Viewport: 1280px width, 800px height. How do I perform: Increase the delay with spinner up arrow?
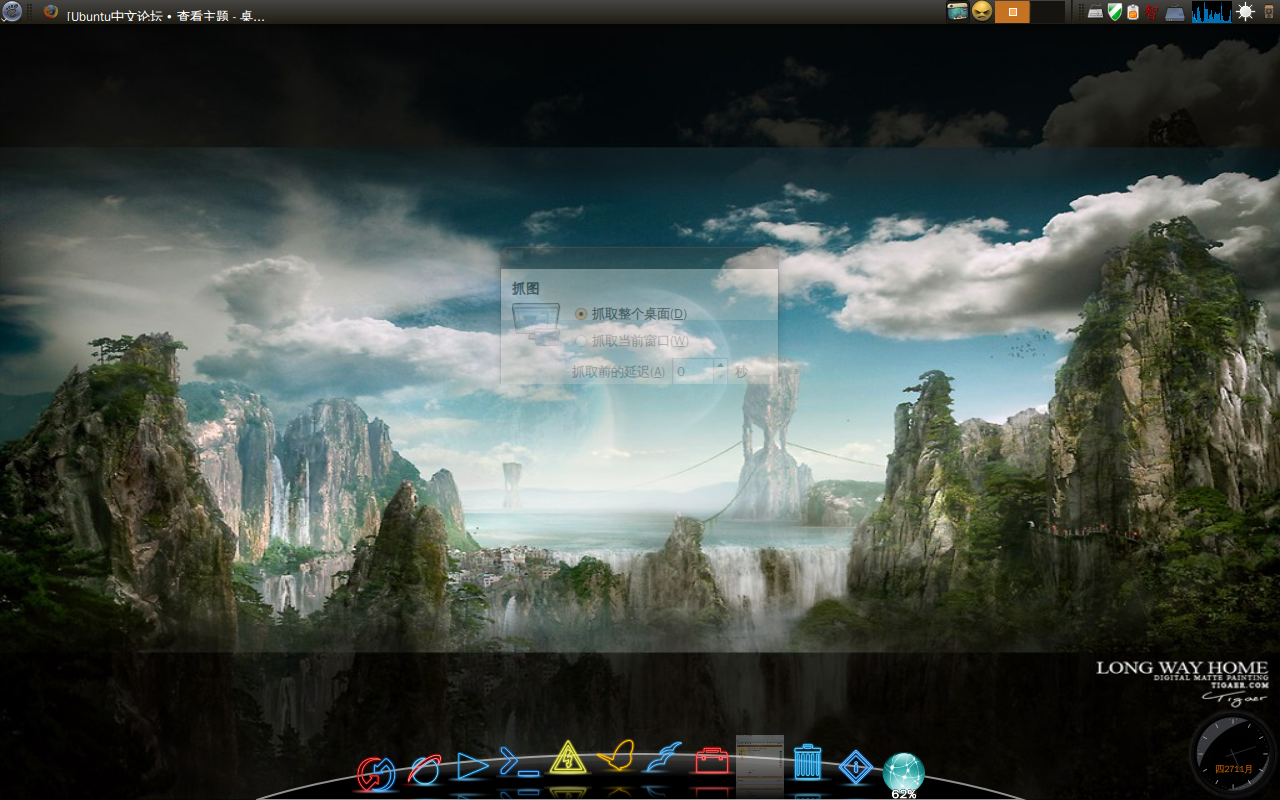(x=720, y=366)
